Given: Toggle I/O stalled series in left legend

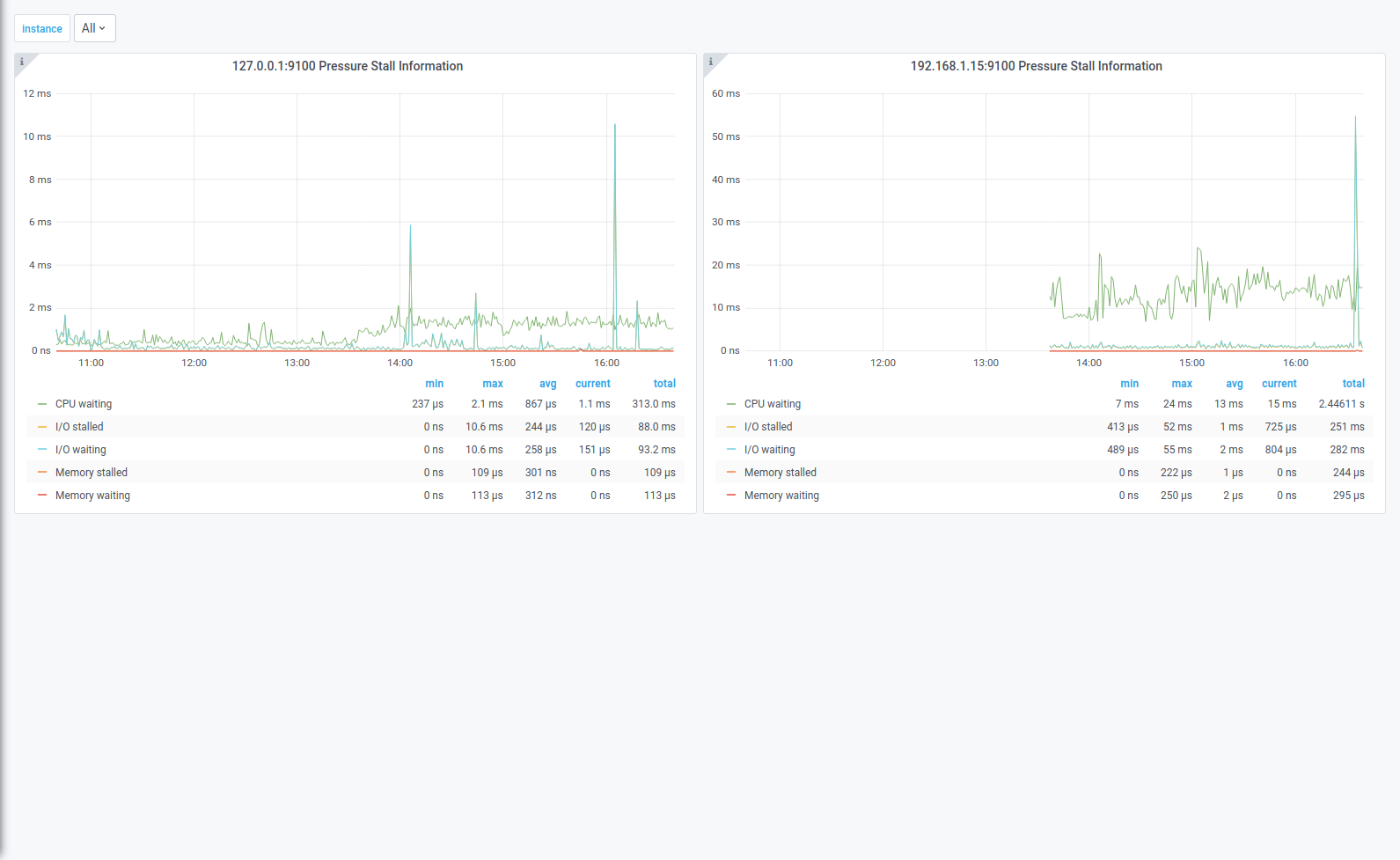Looking at the screenshot, I should 79,427.
